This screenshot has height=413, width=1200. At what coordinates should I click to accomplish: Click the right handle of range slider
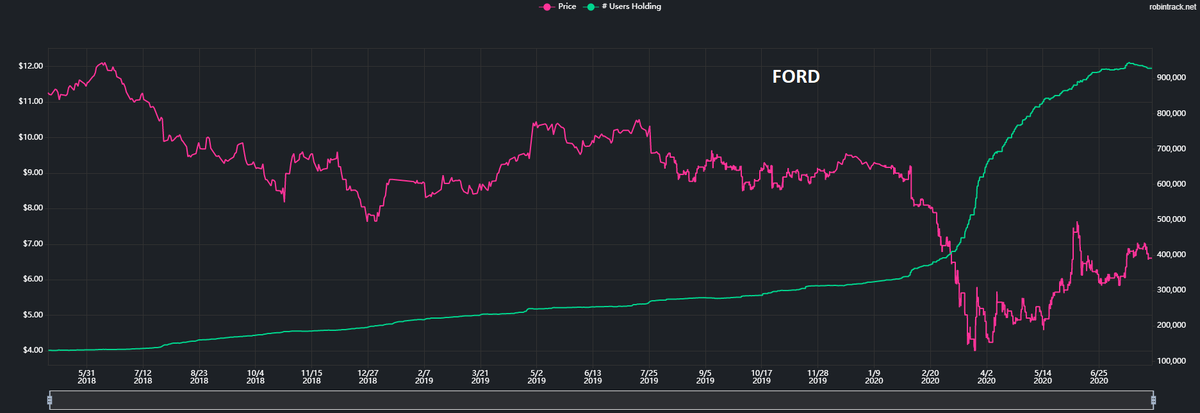pos(1153,399)
